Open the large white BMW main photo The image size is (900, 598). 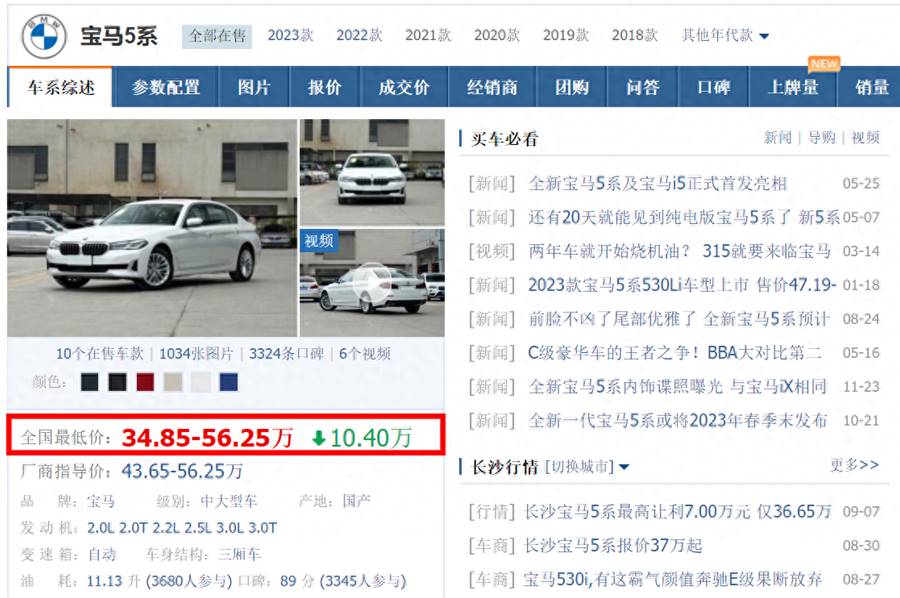pyautogui.click(x=152, y=228)
